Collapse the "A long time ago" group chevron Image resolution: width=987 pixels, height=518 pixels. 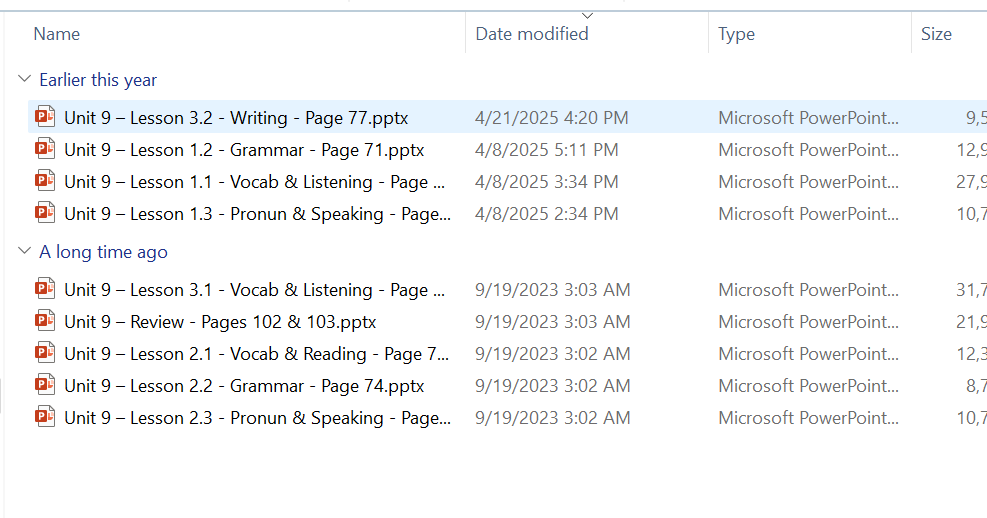(x=24, y=252)
